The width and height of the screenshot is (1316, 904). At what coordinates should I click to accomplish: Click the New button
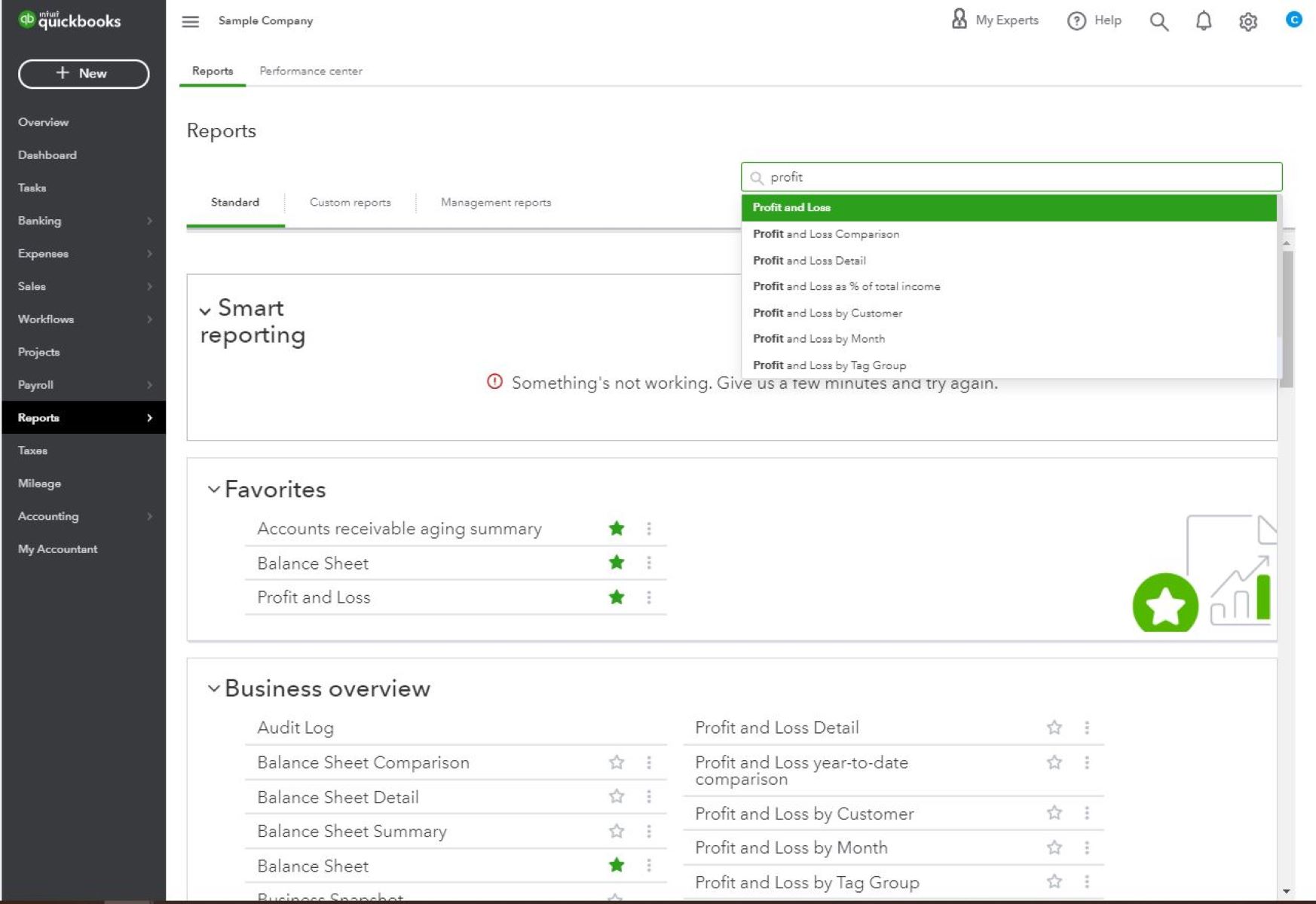click(x=83, y=74)
